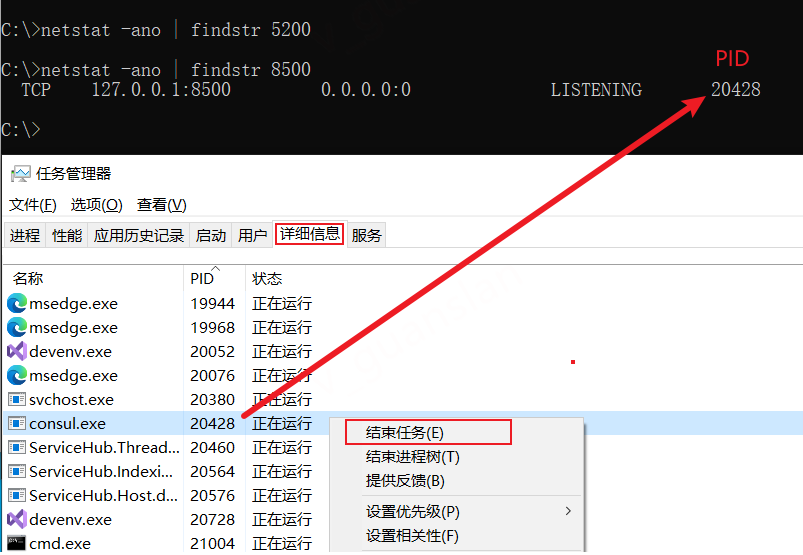803x555 pixels.
Task: Switch to the 详细信息 tab
Action: [310, 234]
